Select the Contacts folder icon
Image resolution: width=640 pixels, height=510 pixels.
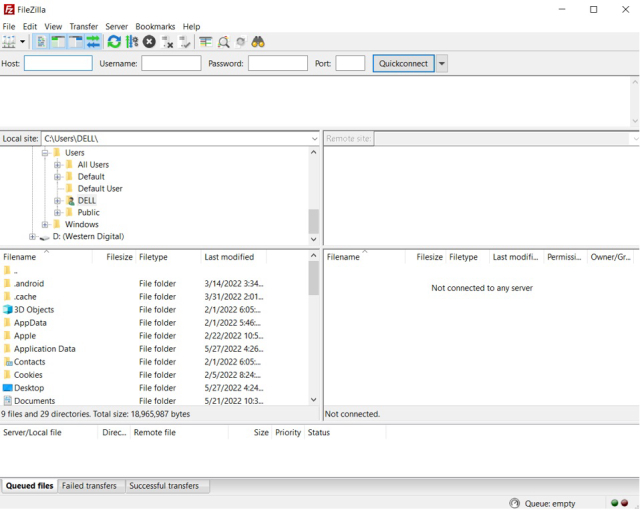[x=8, y=362]
